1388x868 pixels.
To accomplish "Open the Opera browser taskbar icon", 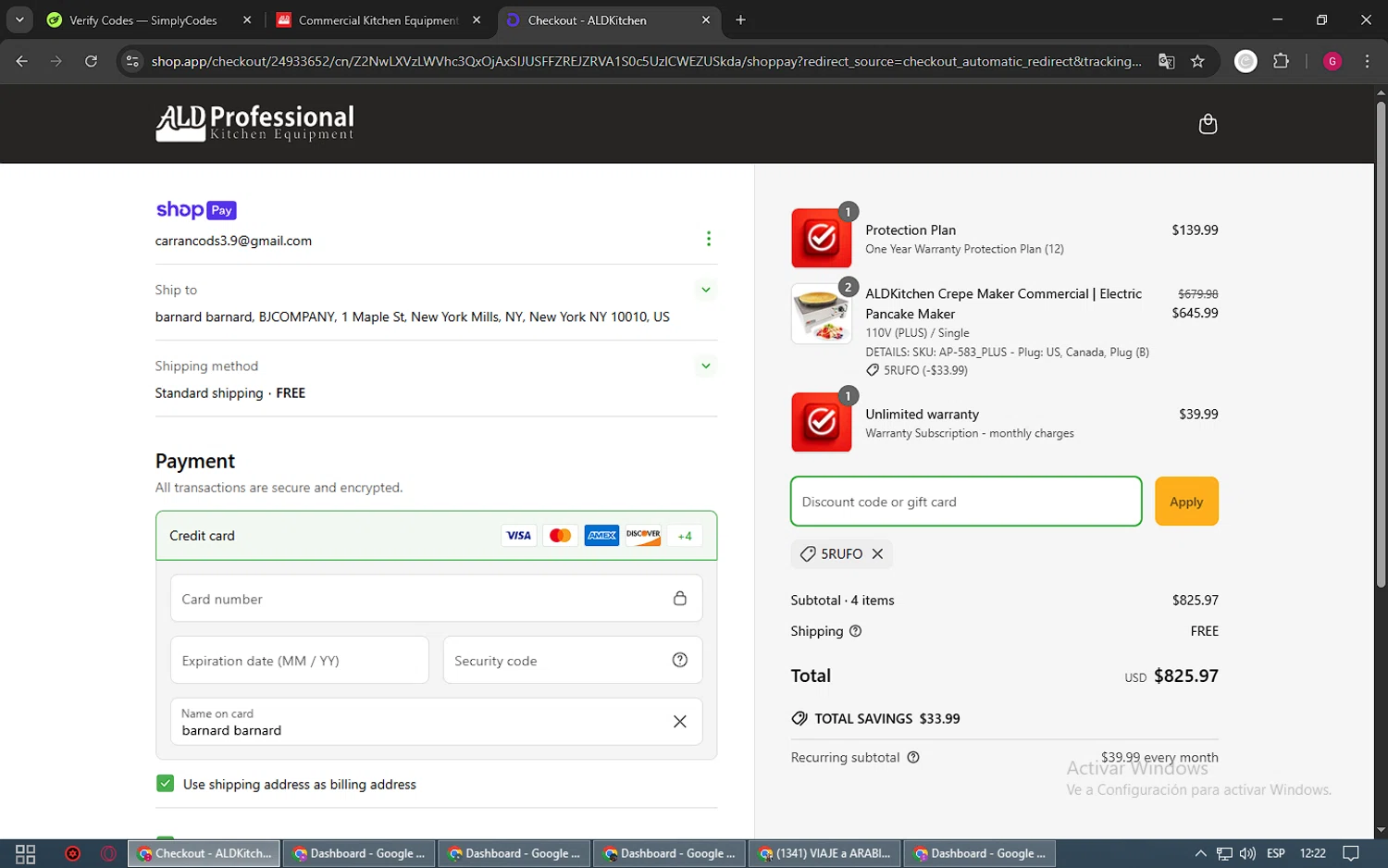I will coord(108,853).
